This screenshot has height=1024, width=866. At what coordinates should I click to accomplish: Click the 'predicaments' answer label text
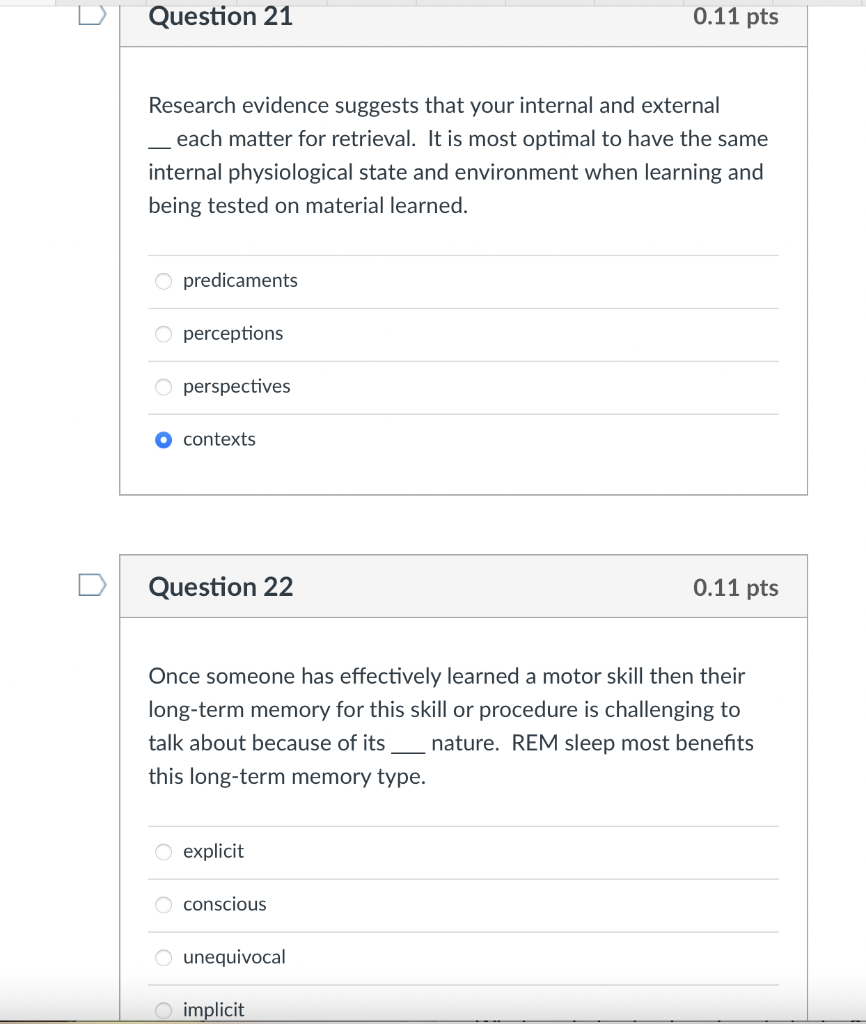(240, 281)
